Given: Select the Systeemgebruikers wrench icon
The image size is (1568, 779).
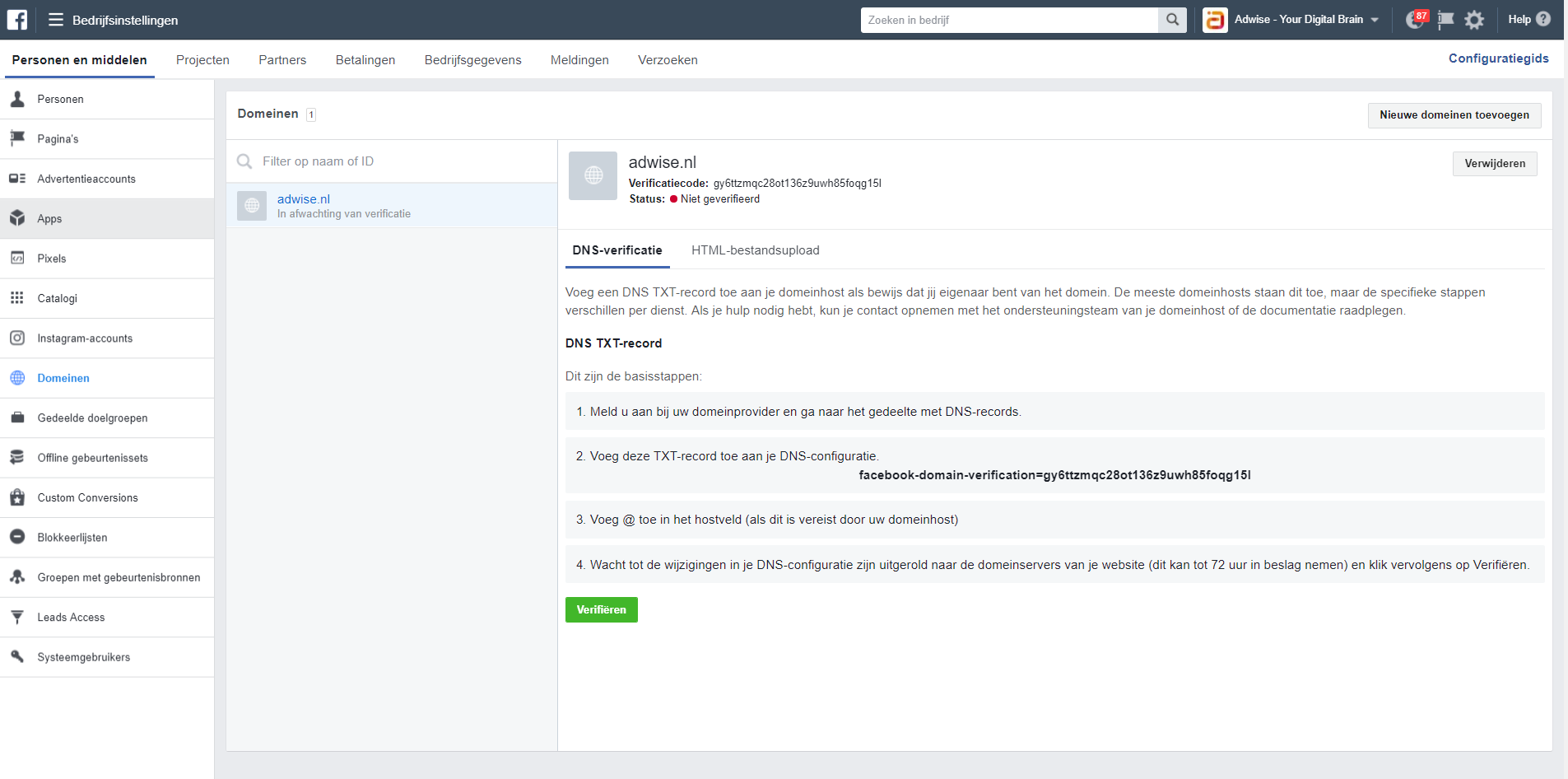Looking at the screenshot, I should pos(17,656).
